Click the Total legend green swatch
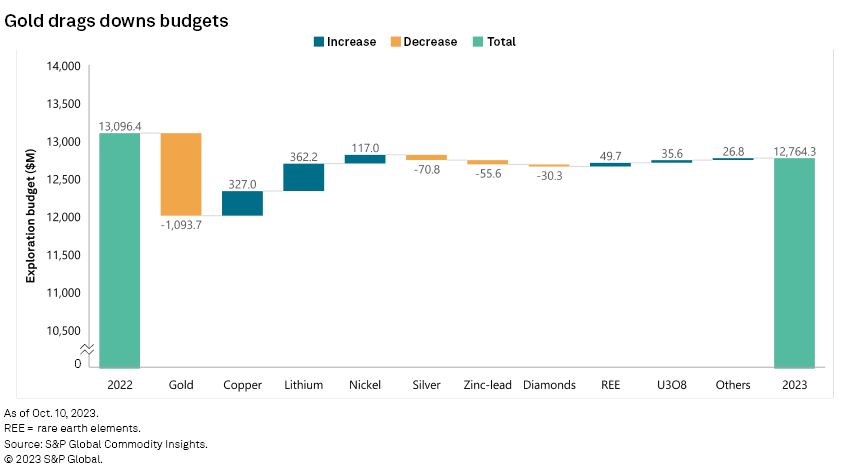This screenshot has height=476, width=850. [477, 42]
